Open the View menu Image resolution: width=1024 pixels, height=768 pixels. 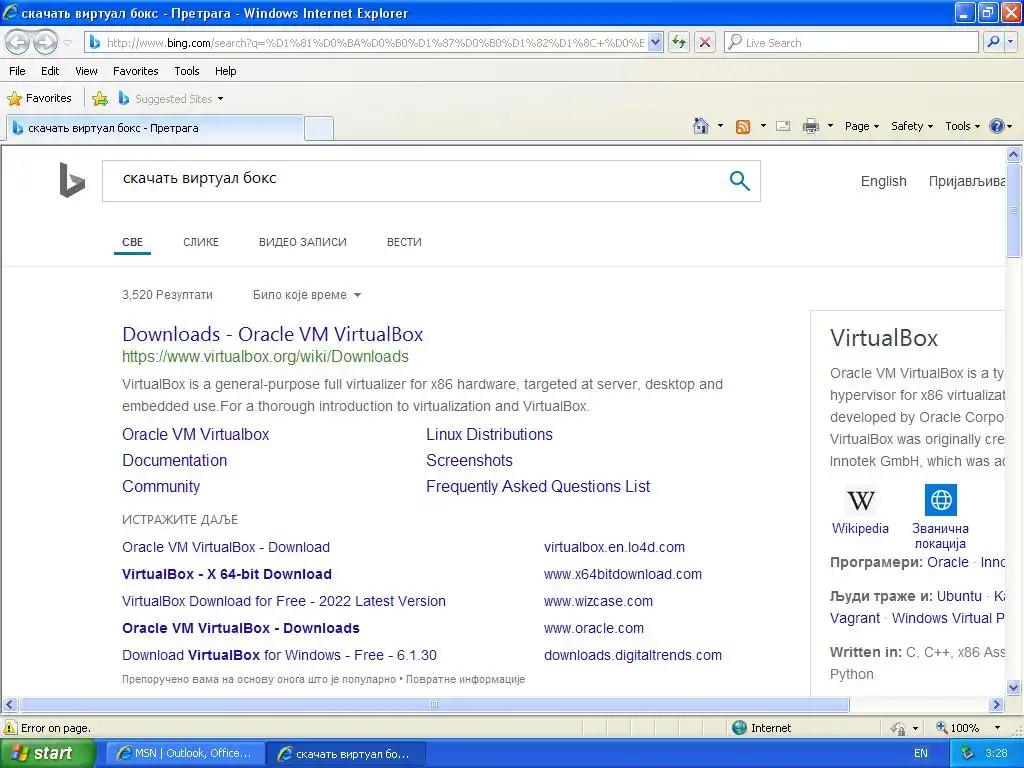[x=86, y=71]
